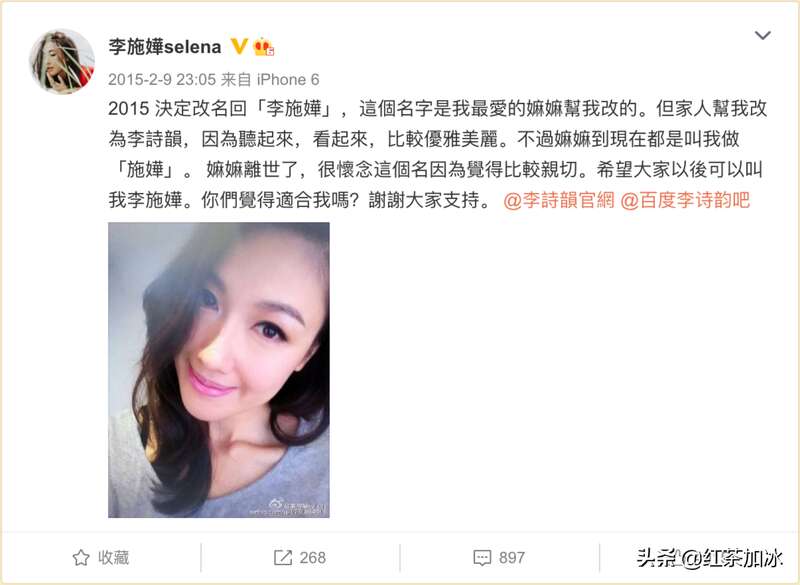Click the Weibo watermark inside the photo
800x585 pixels.
click(x=288, y=506)
